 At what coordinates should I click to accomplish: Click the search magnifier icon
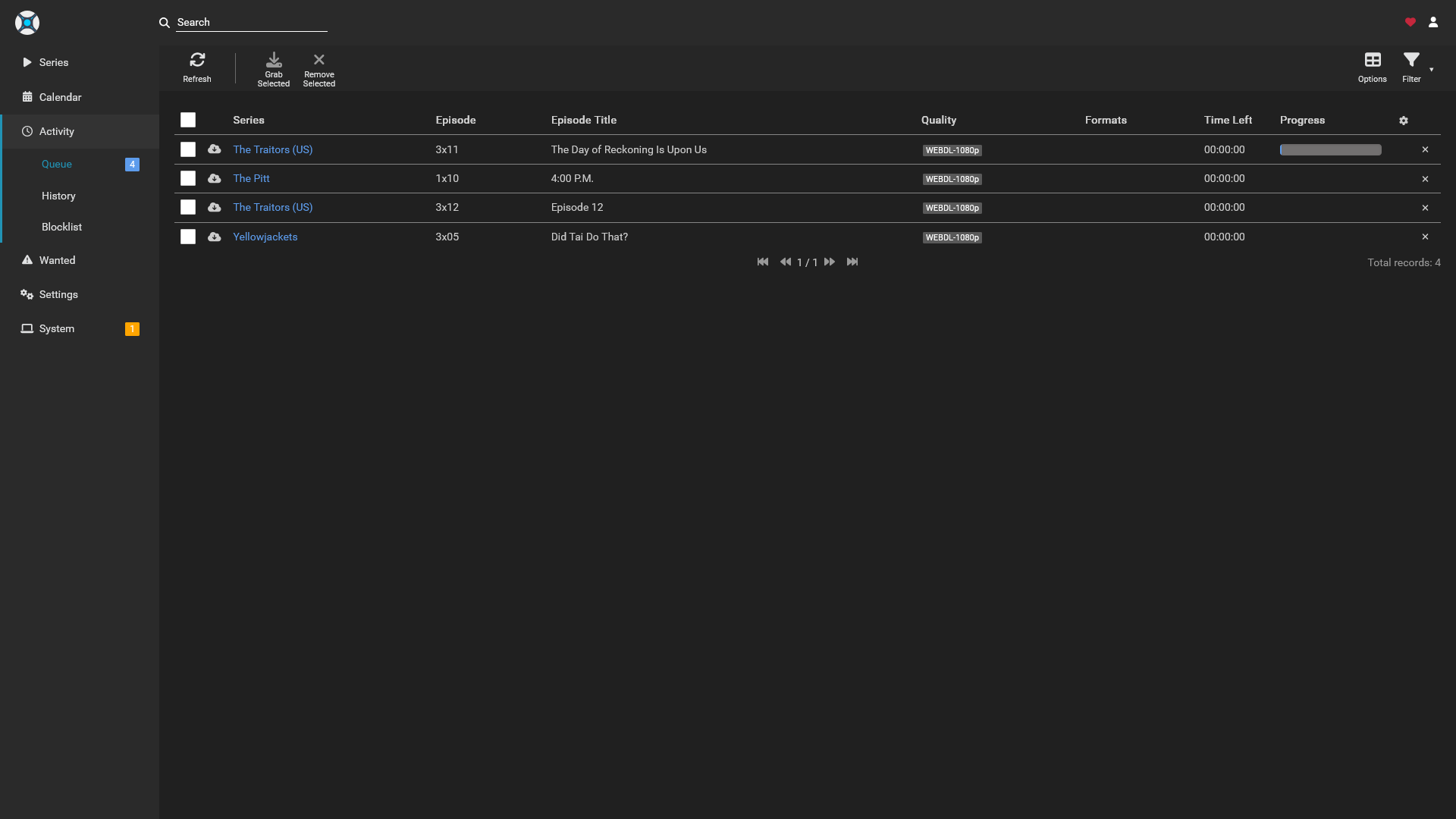click(x=164, y=23)
